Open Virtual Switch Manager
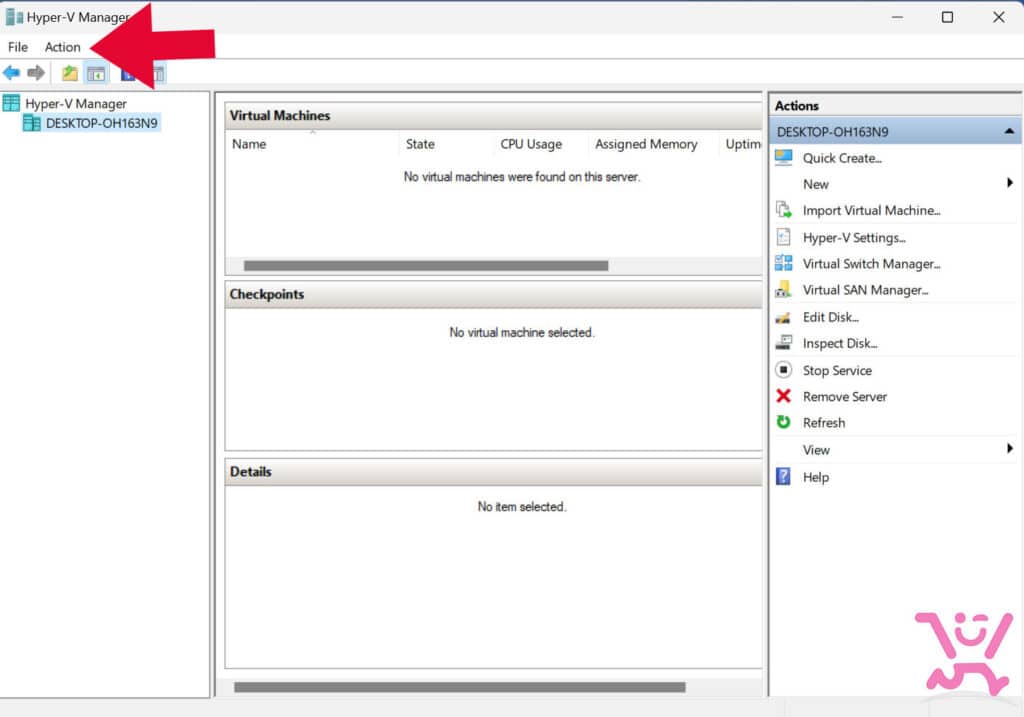1024x717 pixels. [871, 264]
